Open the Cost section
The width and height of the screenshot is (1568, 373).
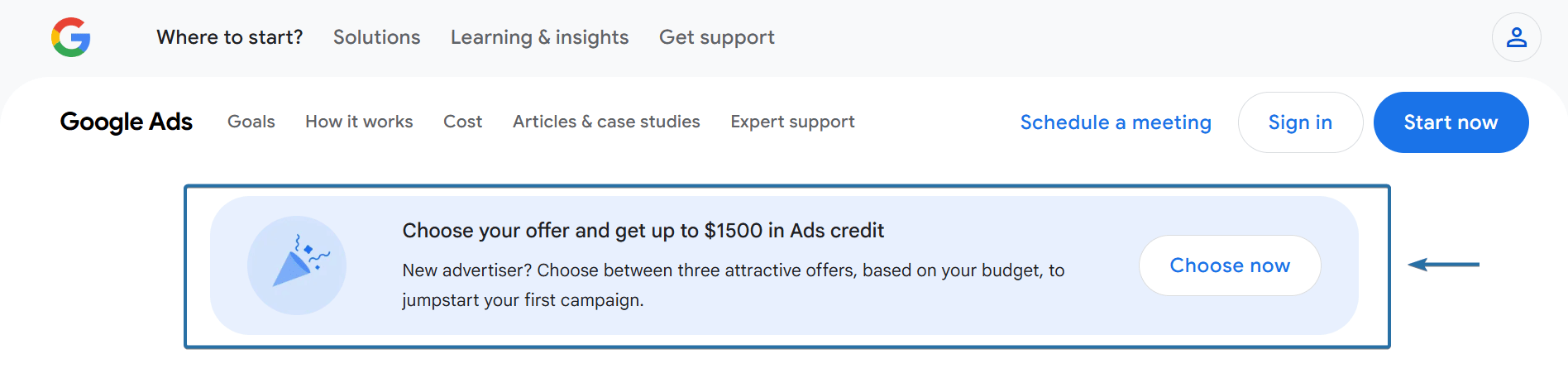click(462, 122)
